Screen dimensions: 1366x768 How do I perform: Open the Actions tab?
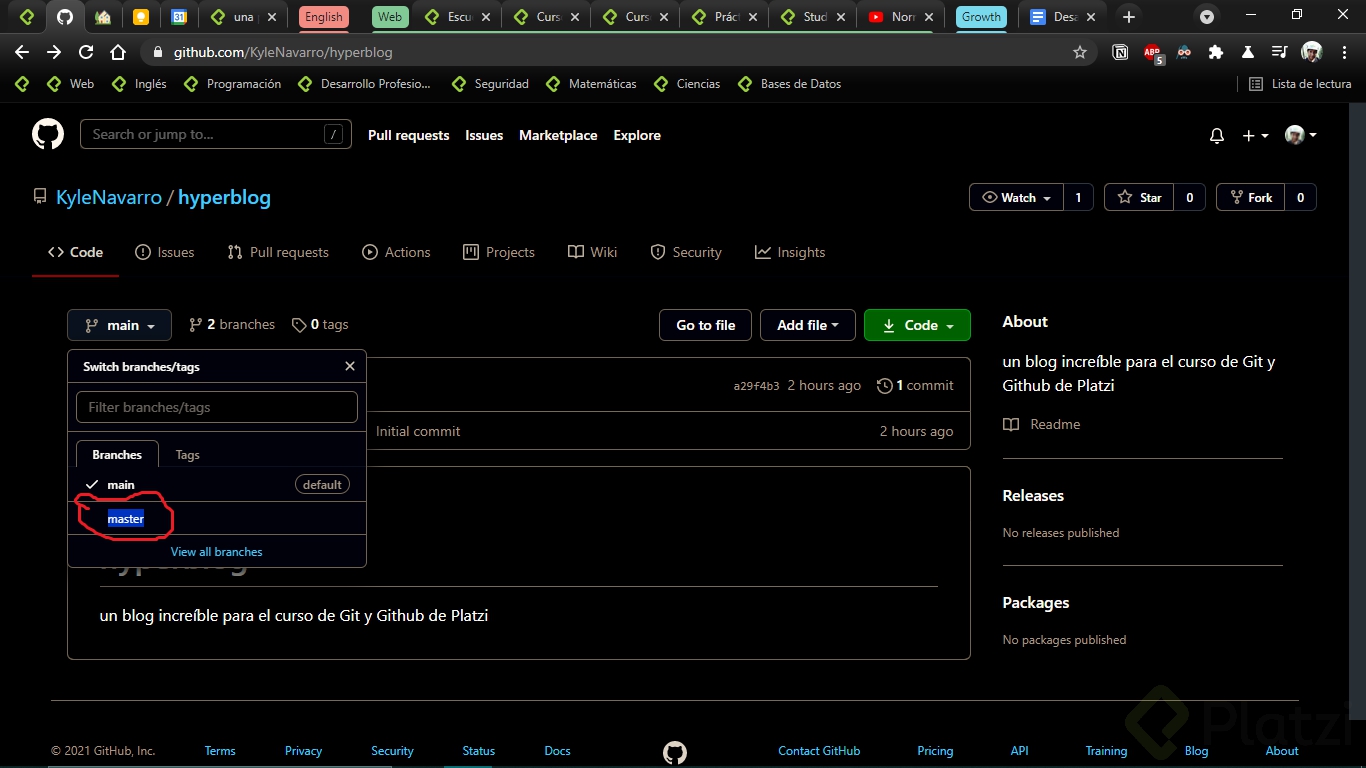coord(397,252)
